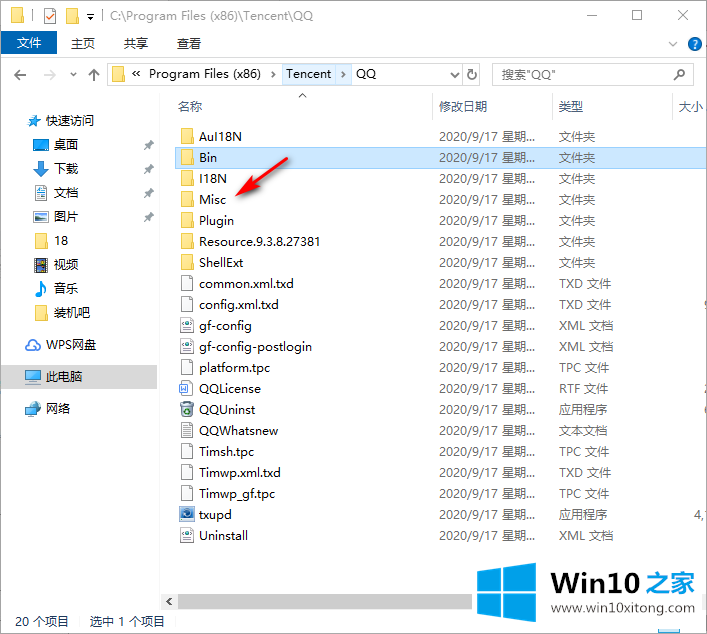The height and width of the screenshot is (634, 707).
Task: Click the Forward navigation arrow
Action: tap(50, 74)
